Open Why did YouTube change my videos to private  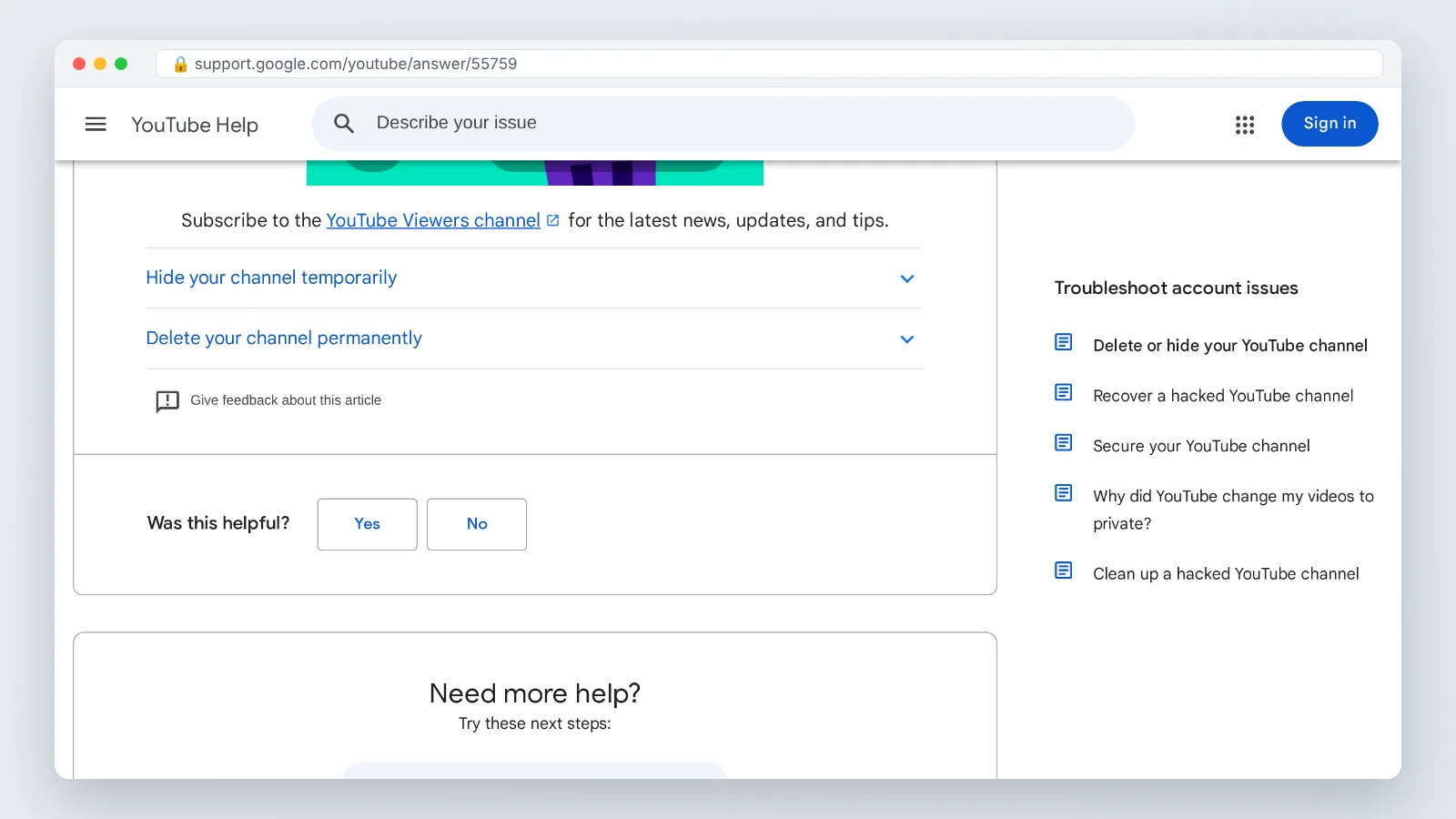tap(1233, 510)
